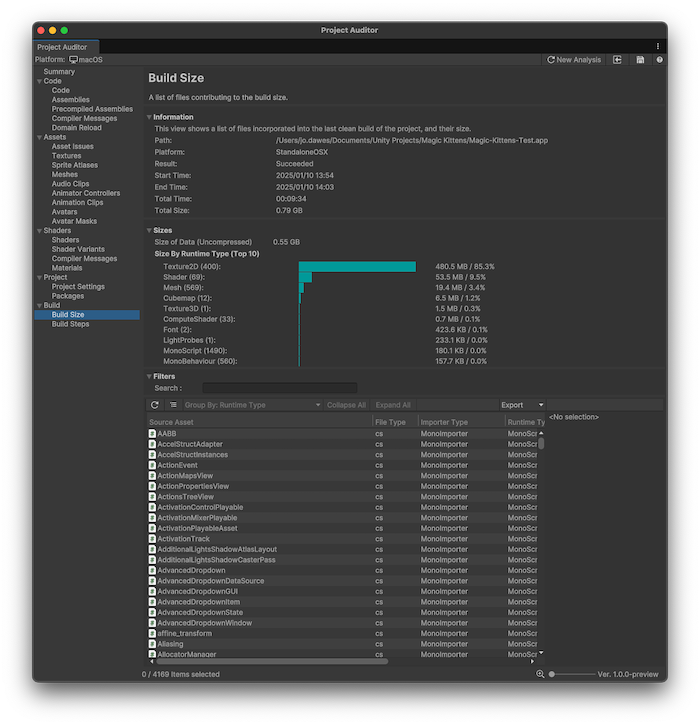700x725 pixels.
Task: Click the table refresh icon
Action: tap(155, 405)
